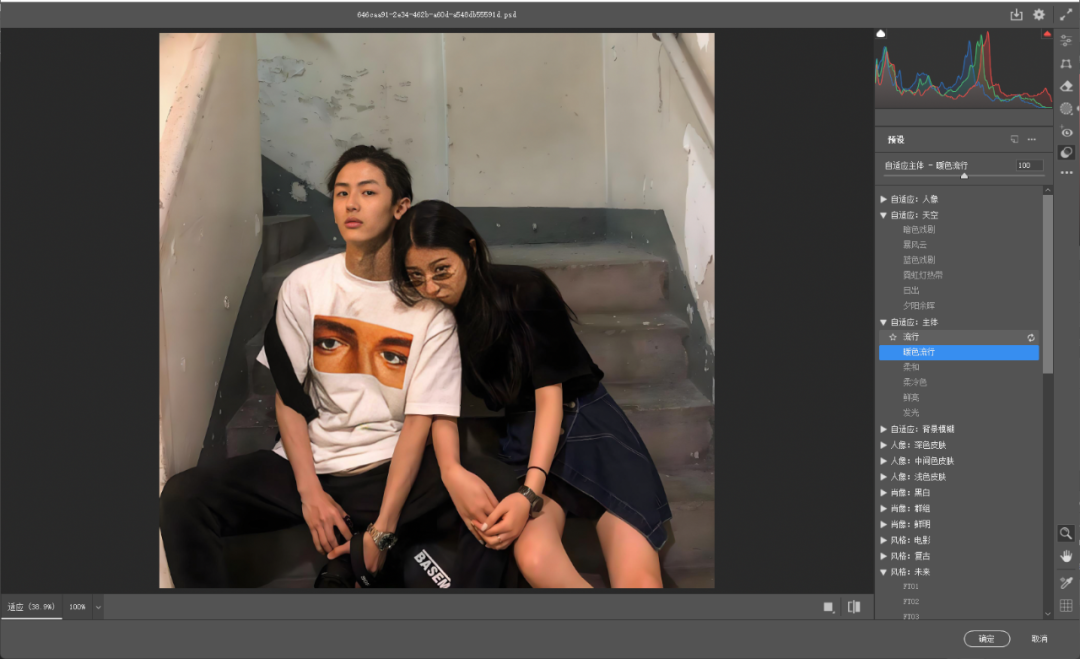Image resolution: width=1080 pixels, height=659 pixels.
Task: Open the Masking tool icon
Action: (x=1066, y=108)
